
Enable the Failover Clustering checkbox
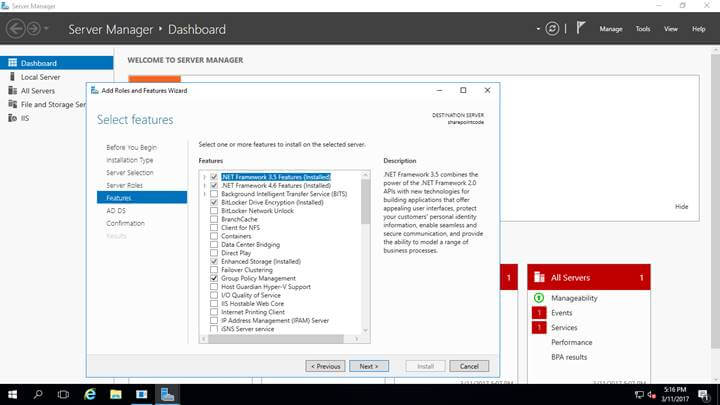214,270
